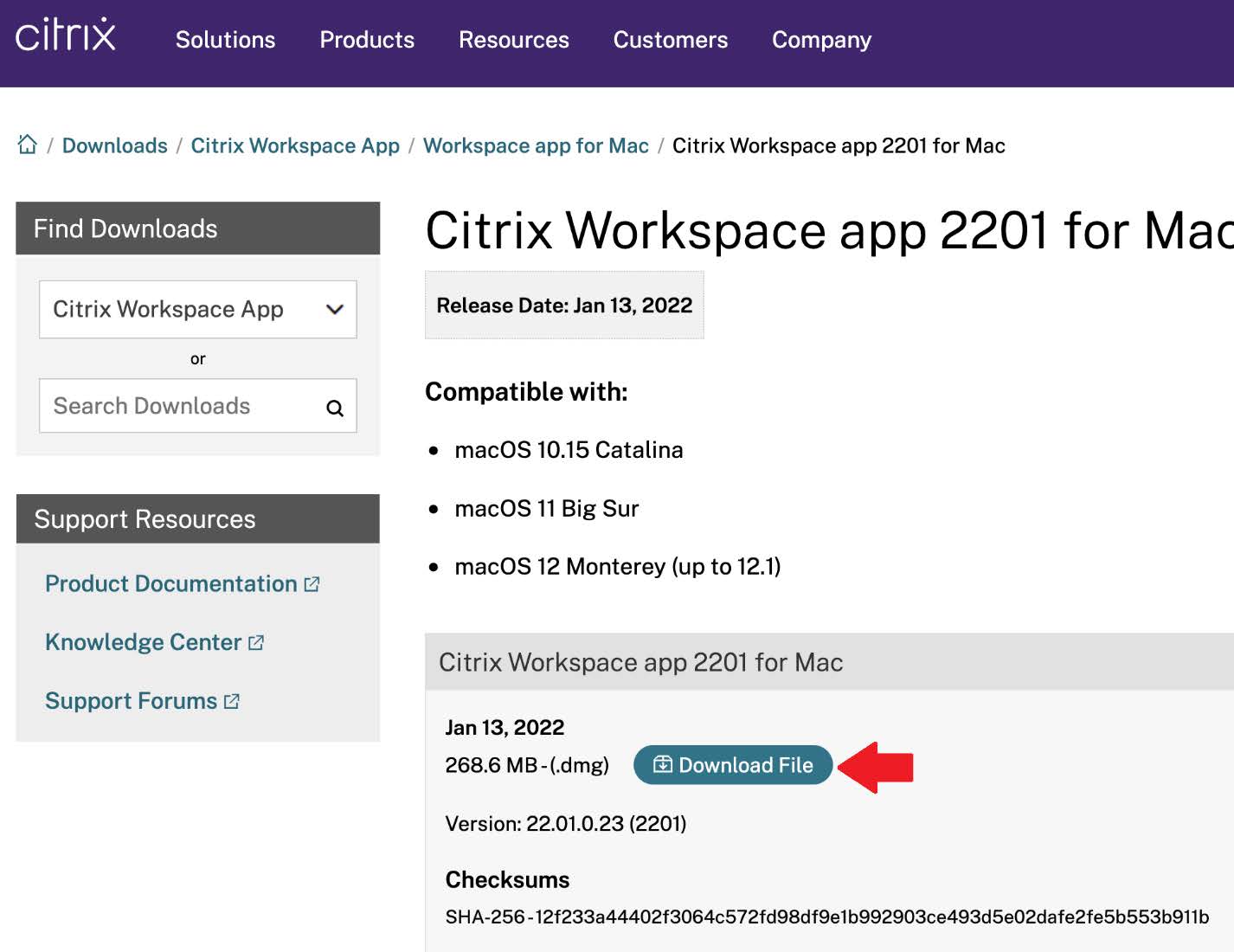Click the download icon inside Download File button
This screenshot has width=1234, height=952.
(663, 764)
